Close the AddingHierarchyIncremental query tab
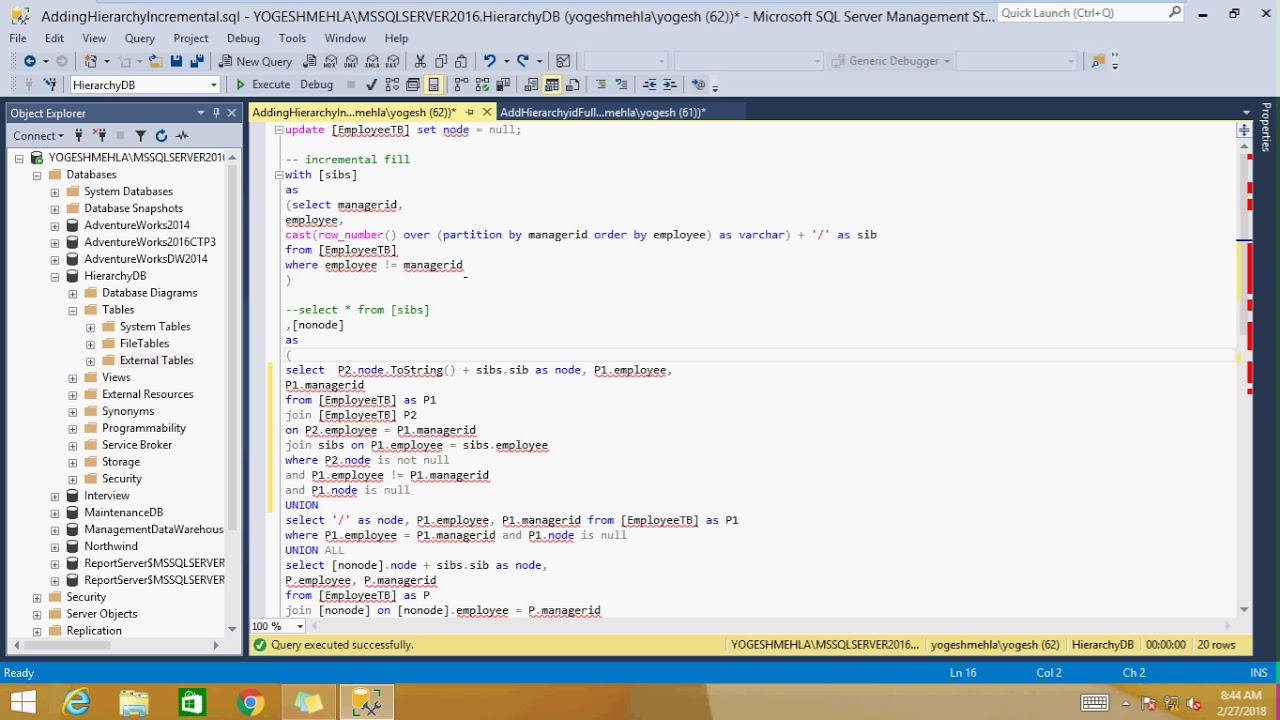Viewport: 1280px width, 720px height. pos(487,112)
